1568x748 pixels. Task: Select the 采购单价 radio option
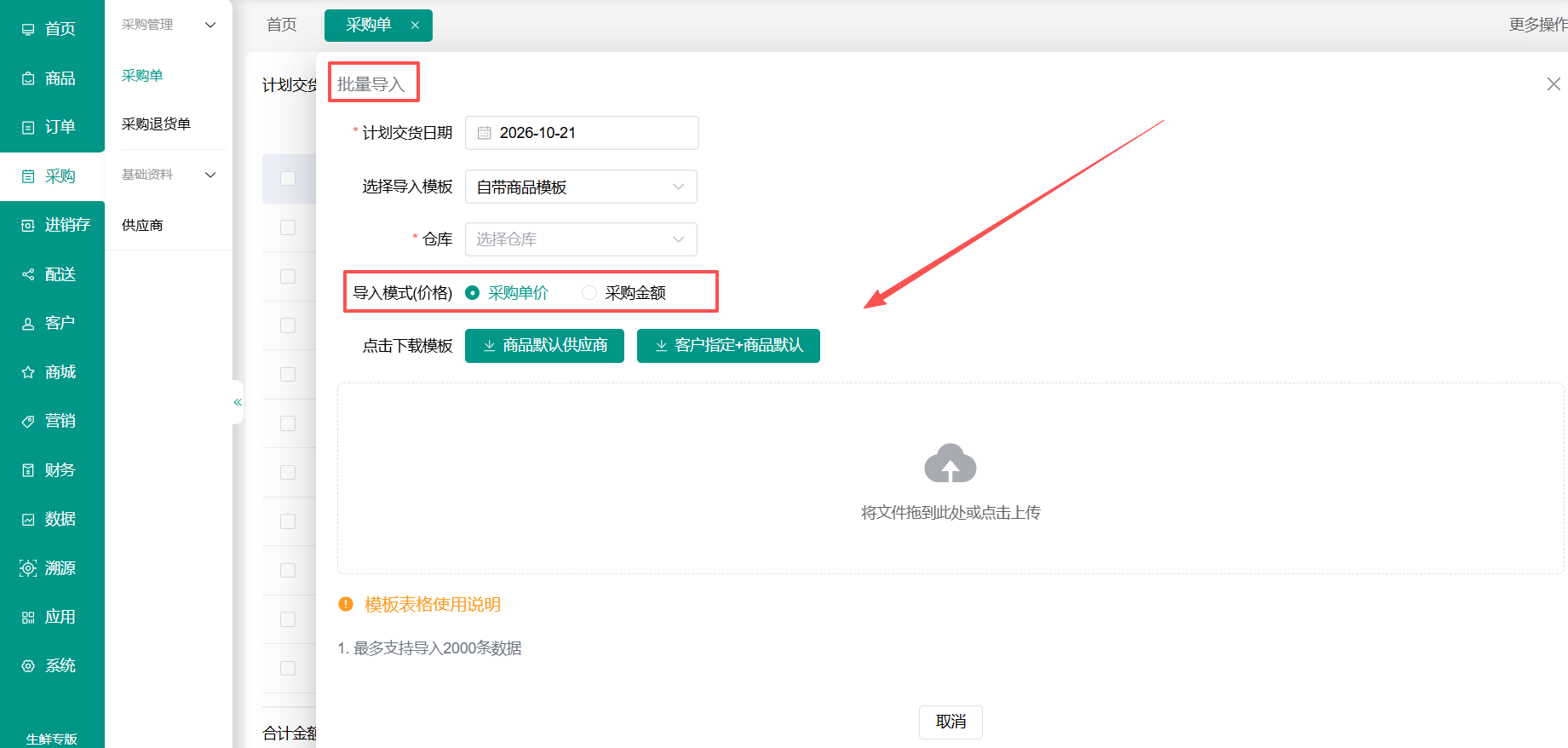(507, 293)
